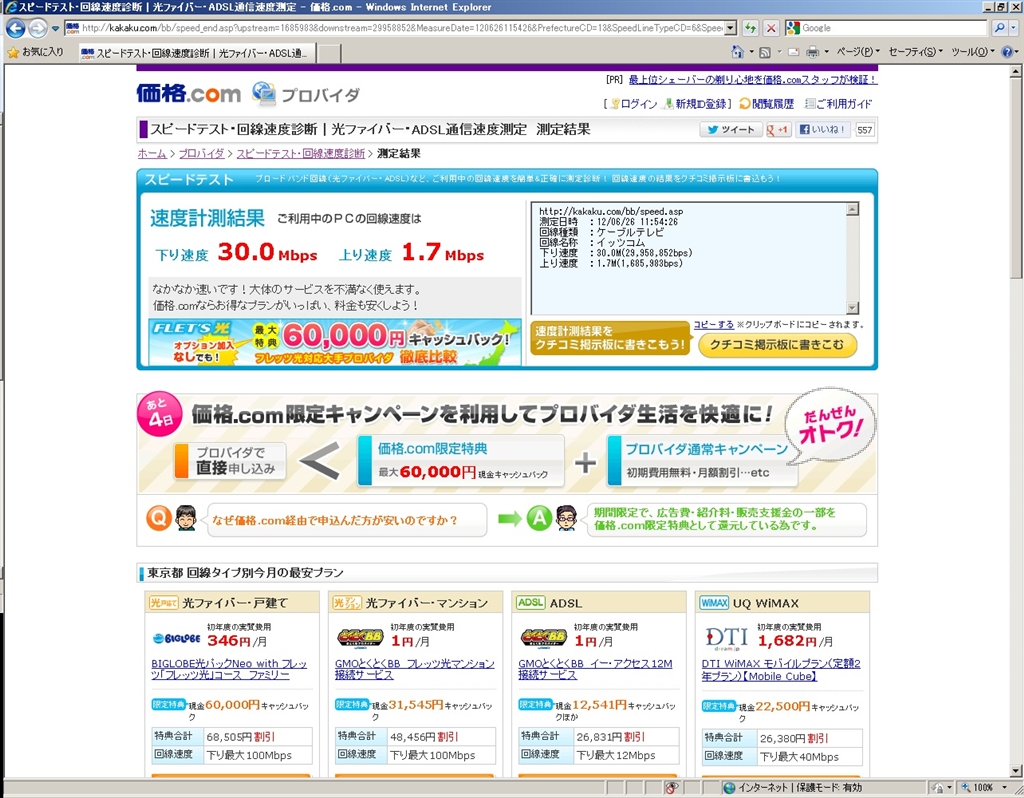
Task: Click the DTI logo in UQ WiMAX card
Action: coord(726,638)
